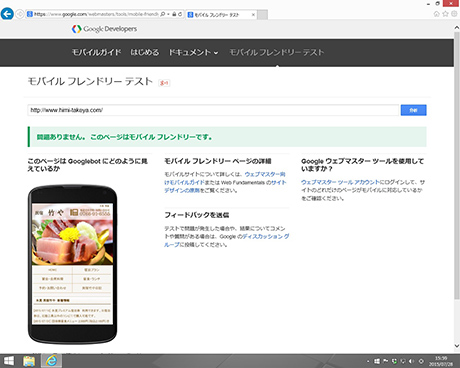Click the search magnifier in address bar
Viewport: 460px width, 368px height.
tap(163, 14)
